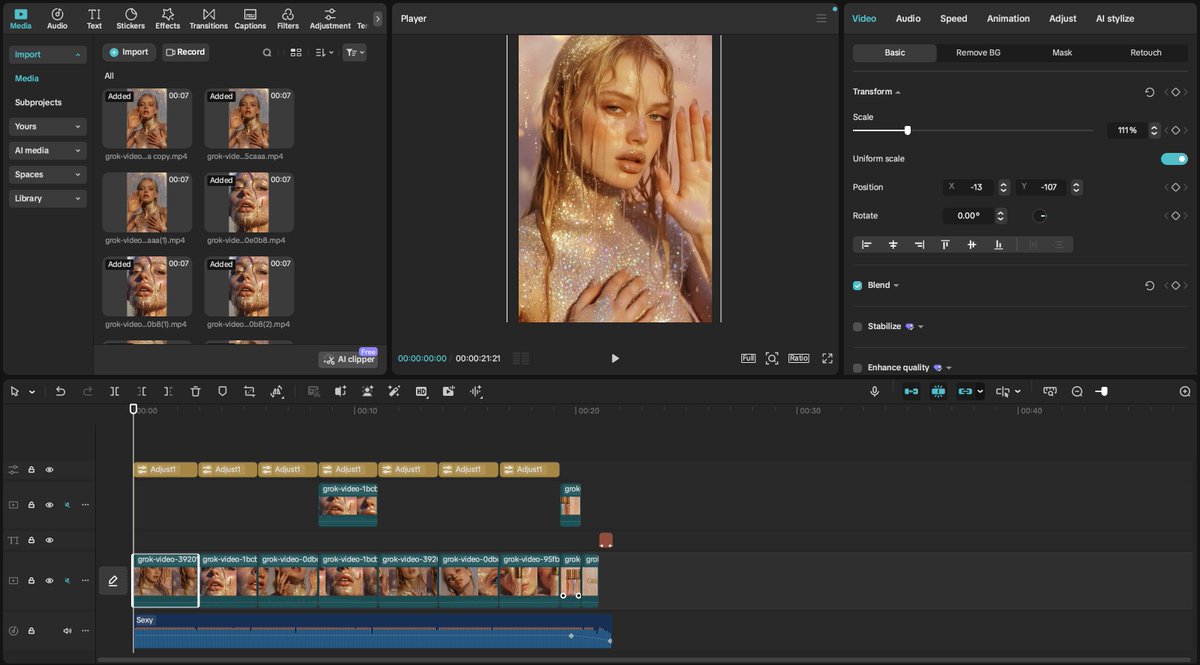
Task: Open the Crop tool in timeline toolbar
Action: click(249, 392)
